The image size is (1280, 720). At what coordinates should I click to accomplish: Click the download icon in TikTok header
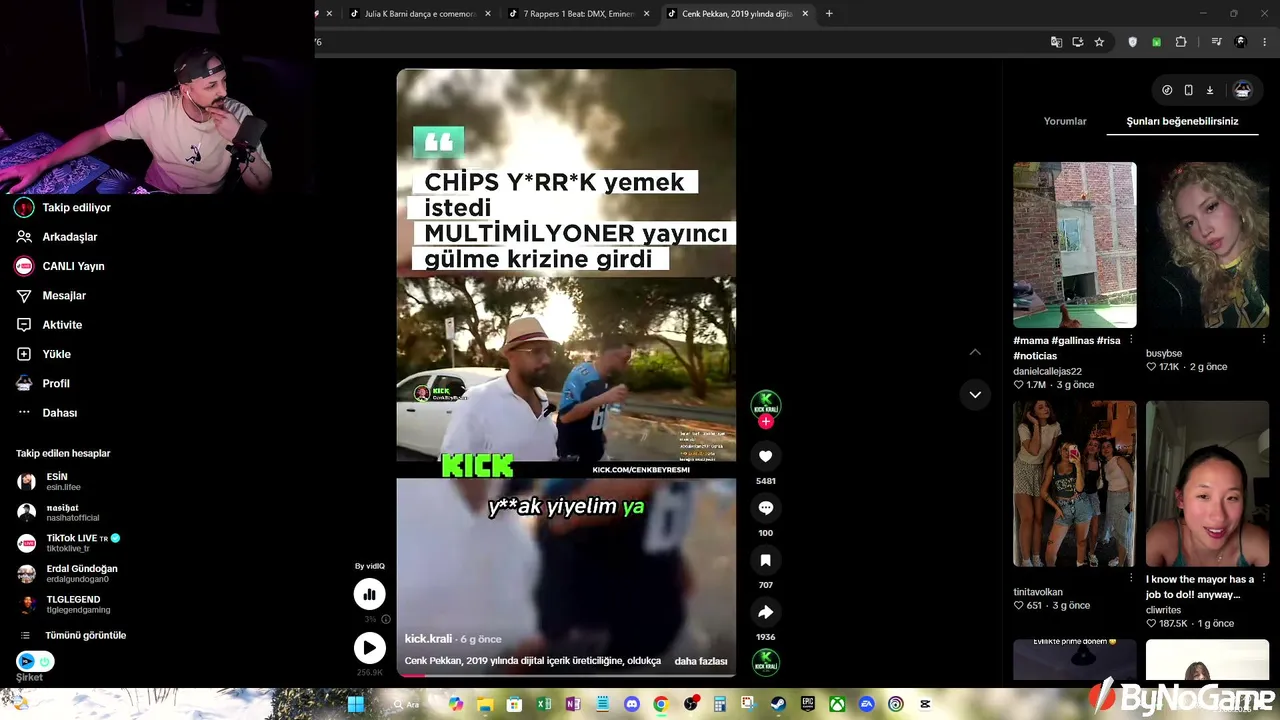point(1210,90)
